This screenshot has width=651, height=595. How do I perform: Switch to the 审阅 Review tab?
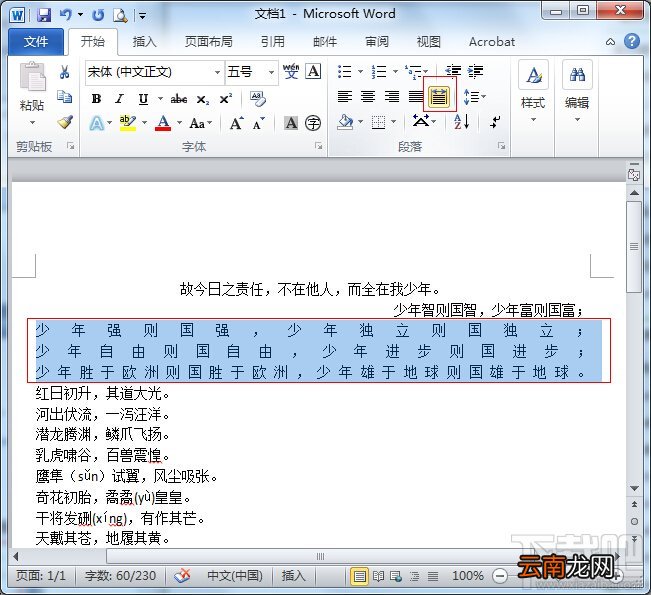click(377, 42)
